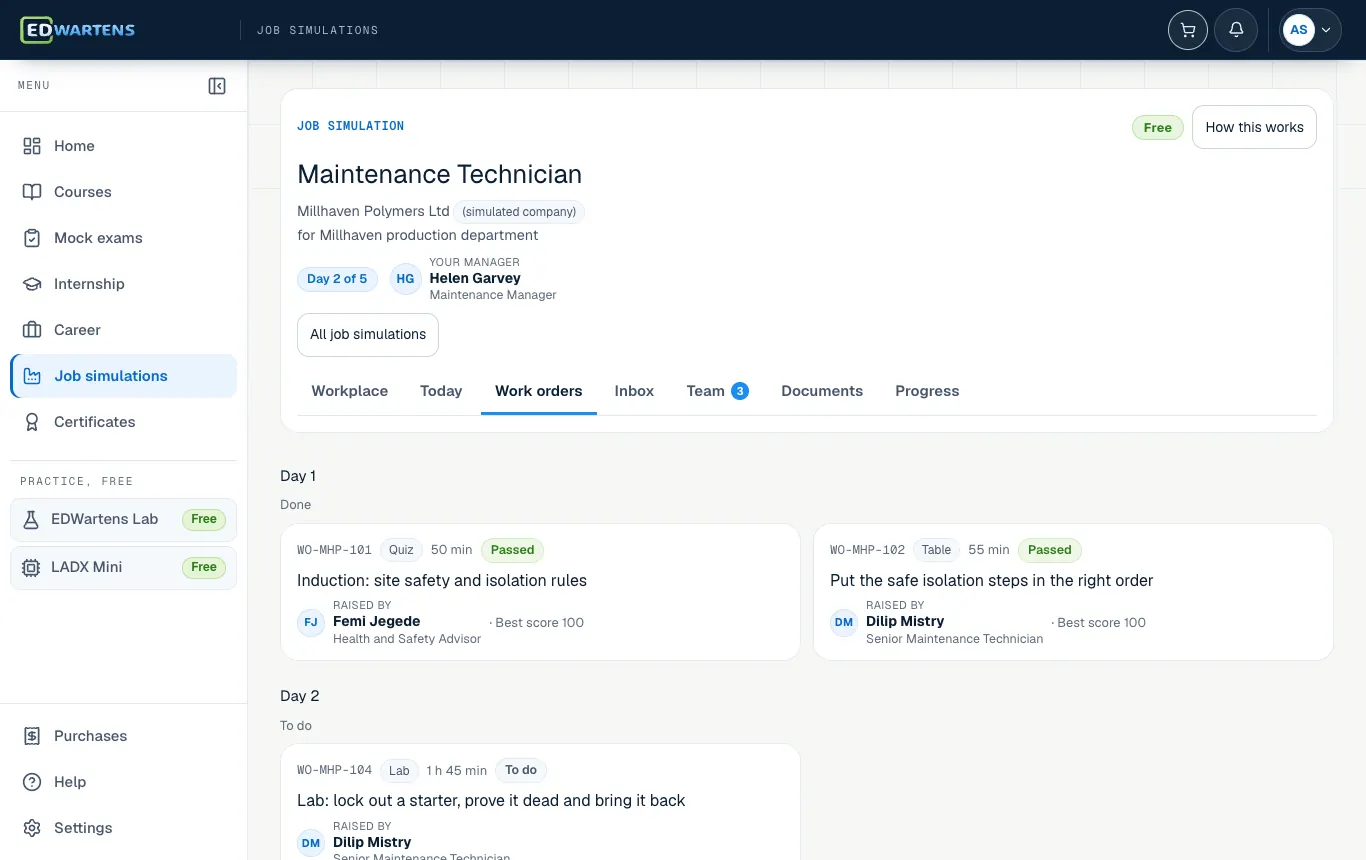The image size is (1366, 860).
Task: Open the Progress tab
Action: pos(927,391)
